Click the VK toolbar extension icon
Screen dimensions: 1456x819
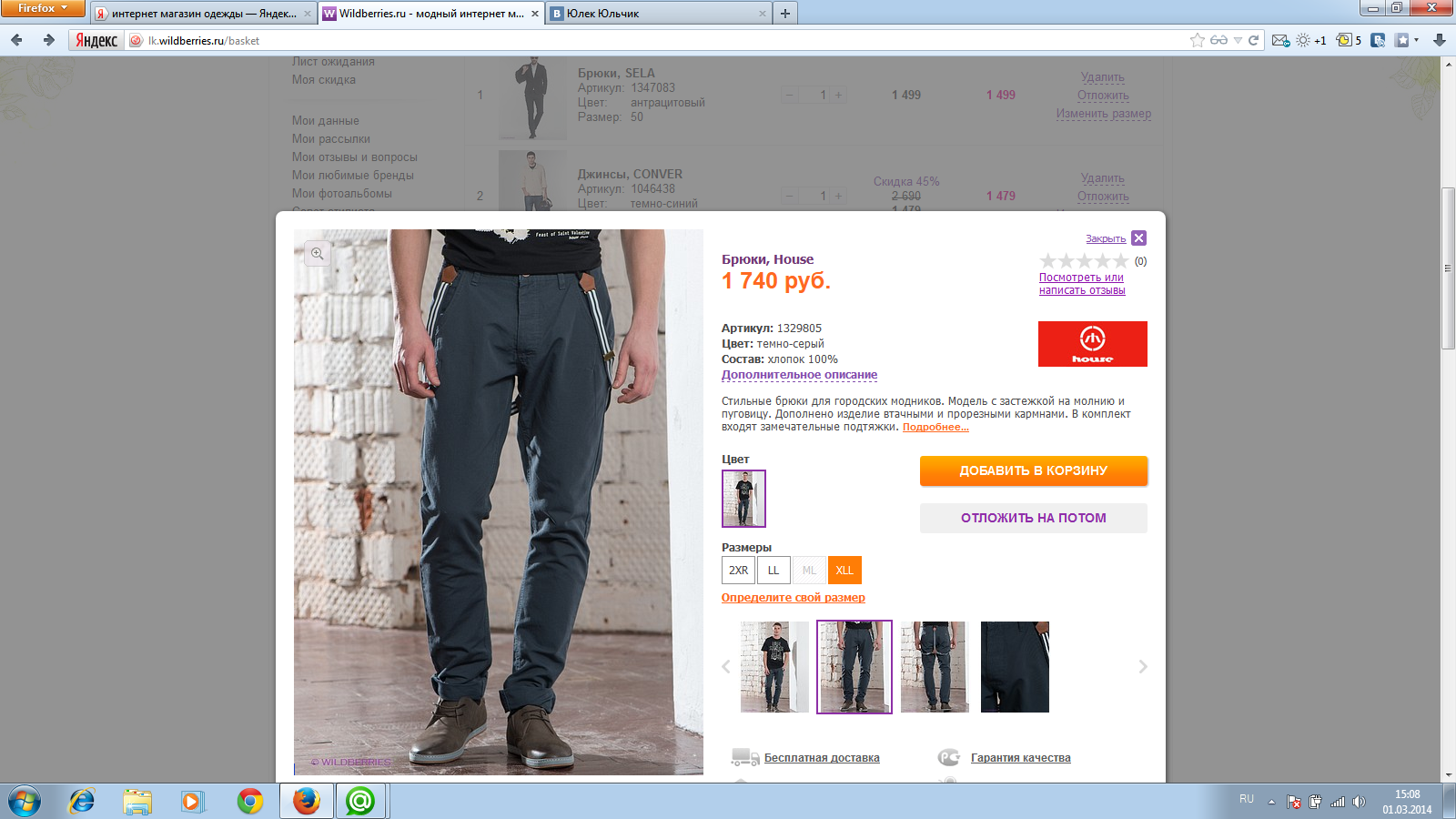coord(1378,40)
